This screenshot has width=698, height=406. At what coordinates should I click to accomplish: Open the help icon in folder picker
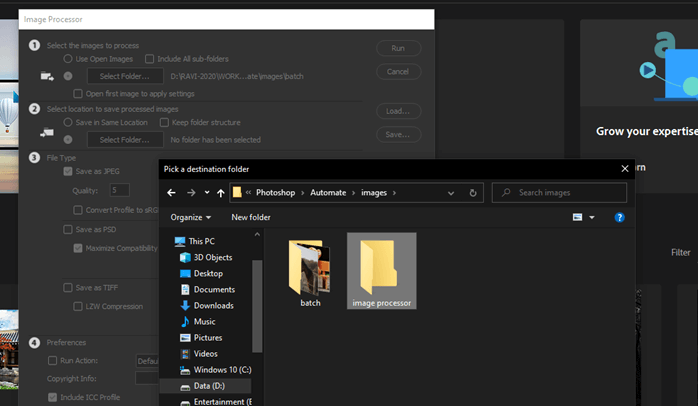(x=619, y=217)
